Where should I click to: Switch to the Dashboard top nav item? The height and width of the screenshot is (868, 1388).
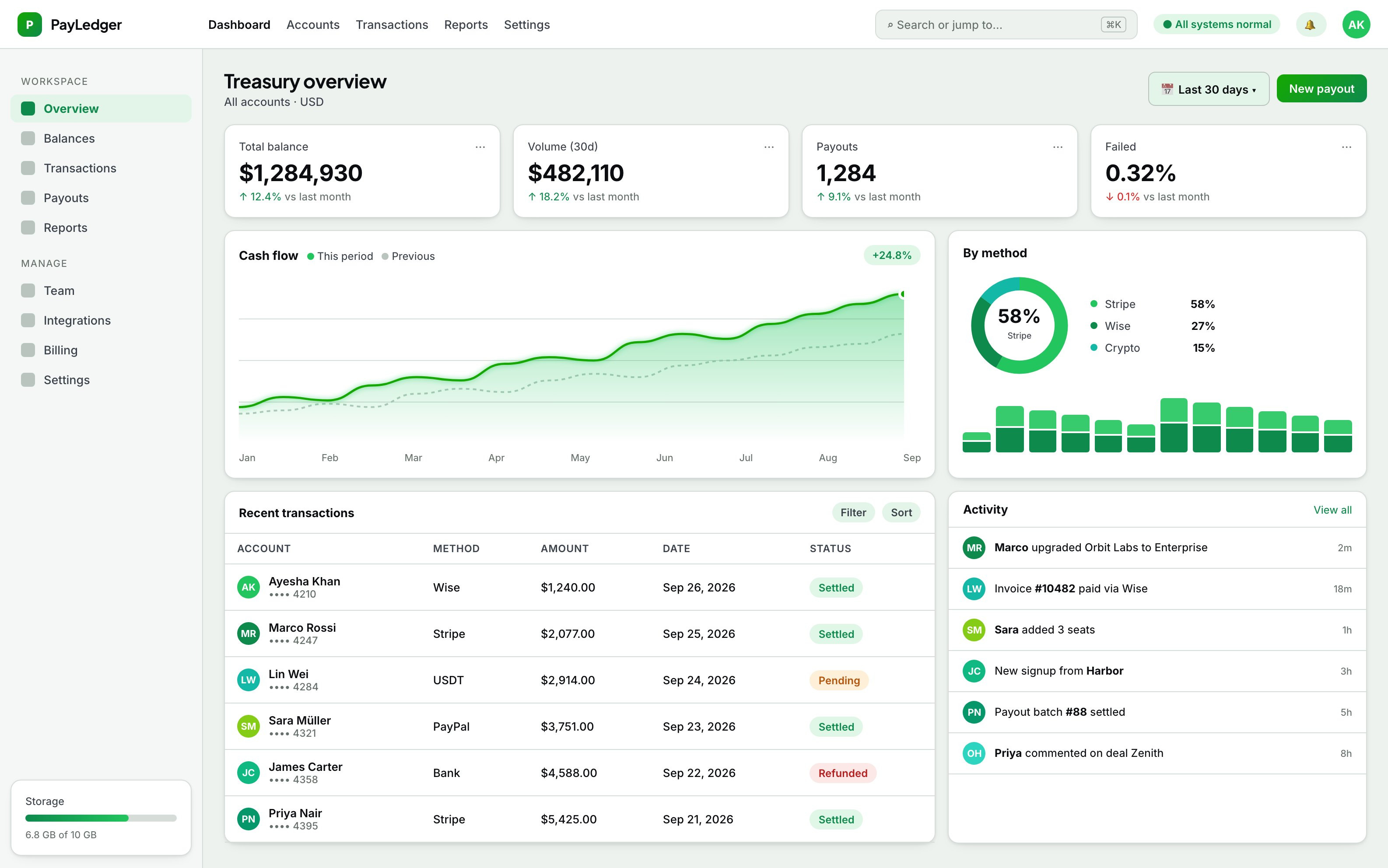click(239, 24)
